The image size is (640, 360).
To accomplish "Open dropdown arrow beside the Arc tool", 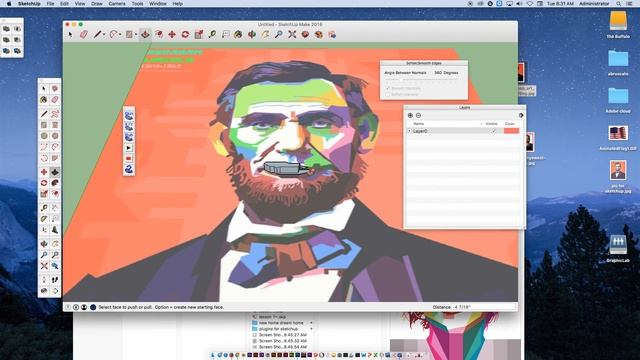I will [x=120, y=35].
